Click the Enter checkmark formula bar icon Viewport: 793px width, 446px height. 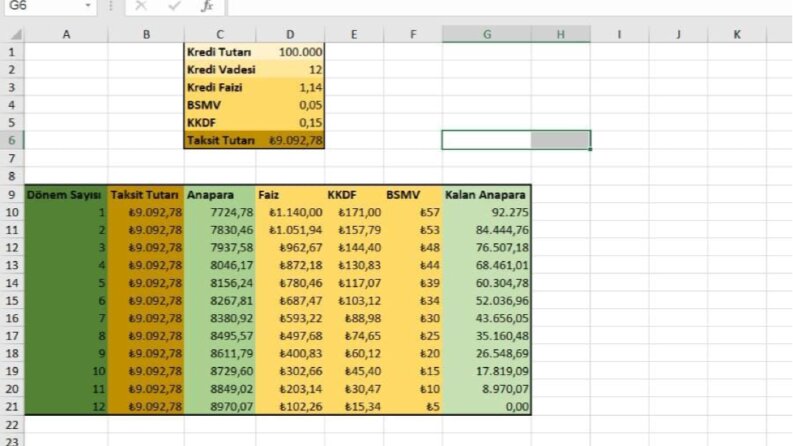(174, 6)
